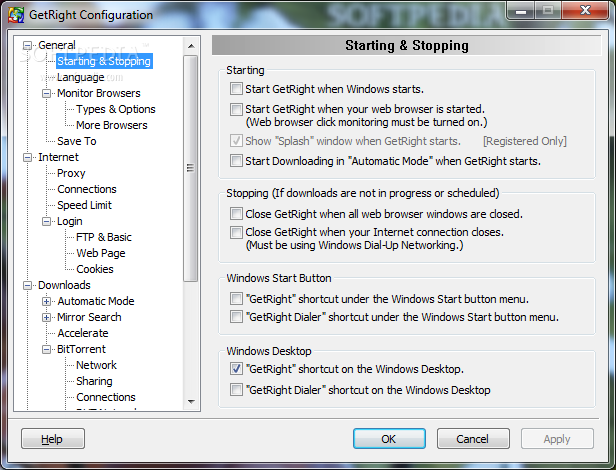This screenshot has height=470, width=616.
Task: Select Mirror Search in the tree
Action: (x=89, y=317)
